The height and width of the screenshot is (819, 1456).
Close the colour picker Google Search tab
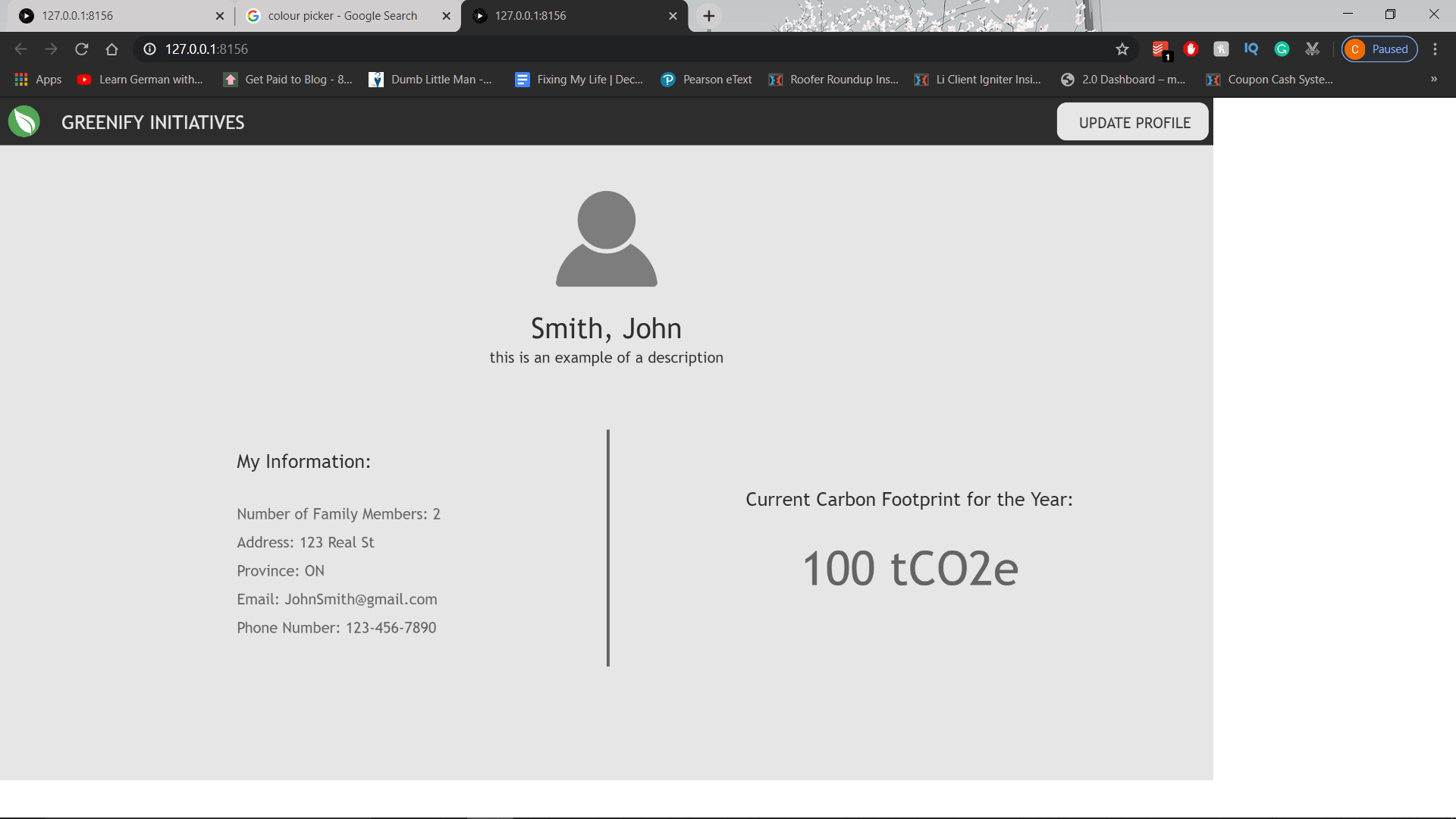(446, 16)
